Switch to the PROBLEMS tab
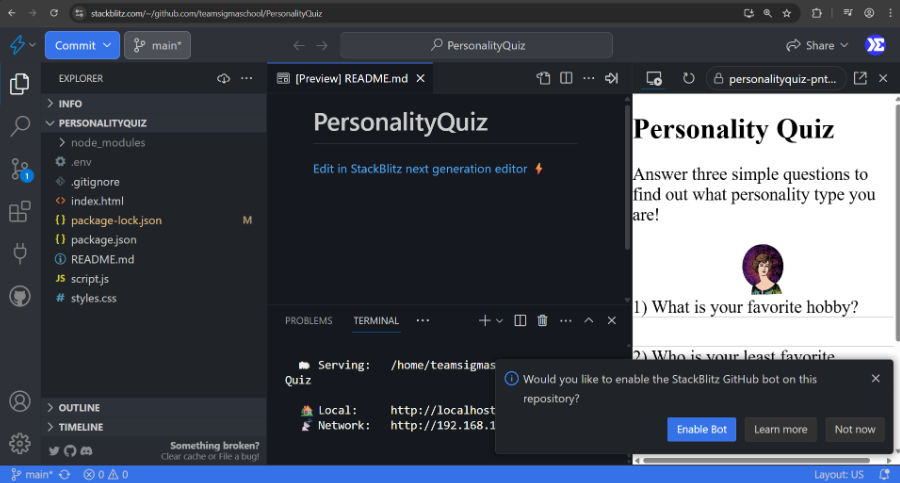Viewport: 900px width, 483px height. [x=308, y=320]
